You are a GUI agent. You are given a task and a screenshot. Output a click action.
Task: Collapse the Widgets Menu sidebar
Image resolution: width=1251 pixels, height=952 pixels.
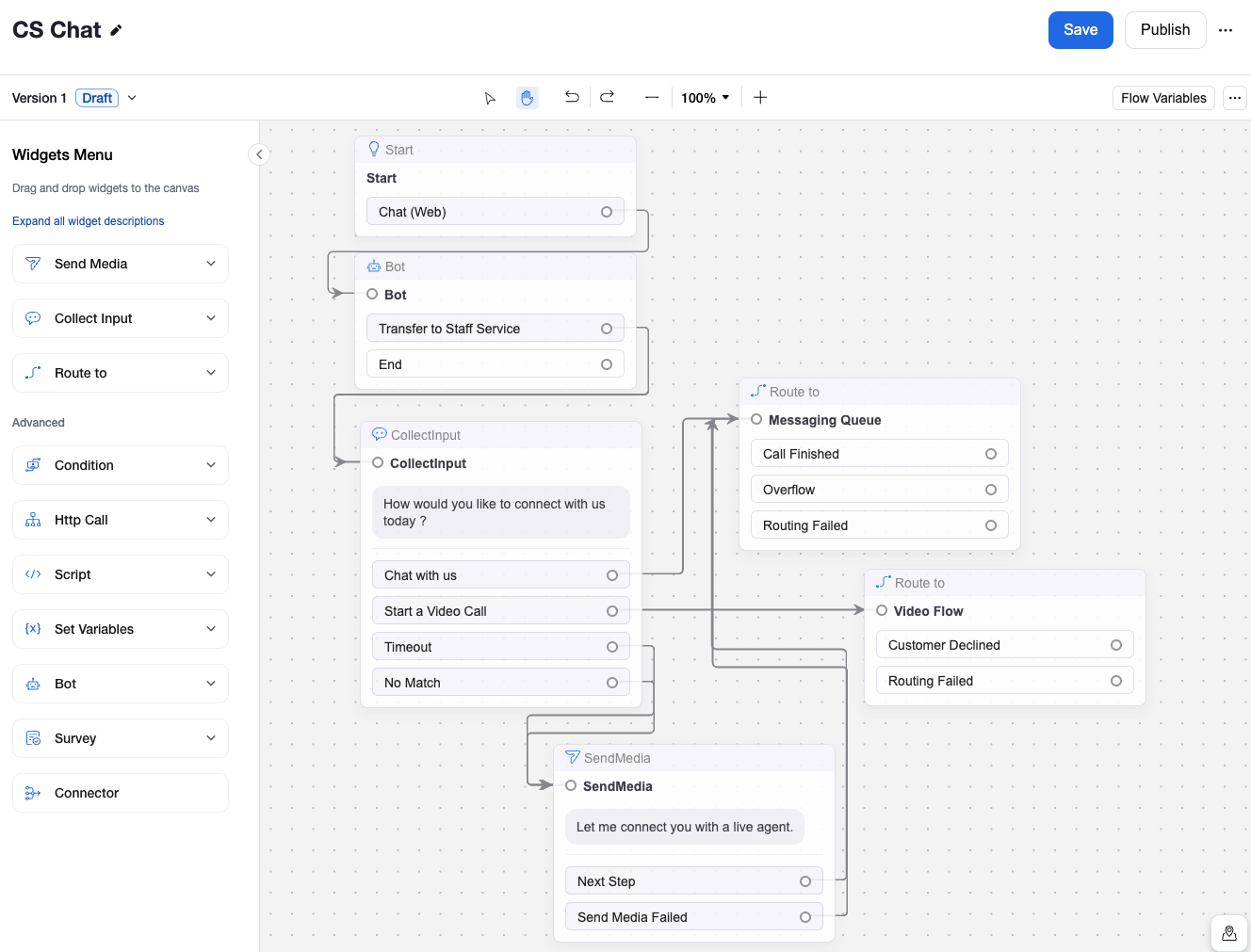[259, 153]
